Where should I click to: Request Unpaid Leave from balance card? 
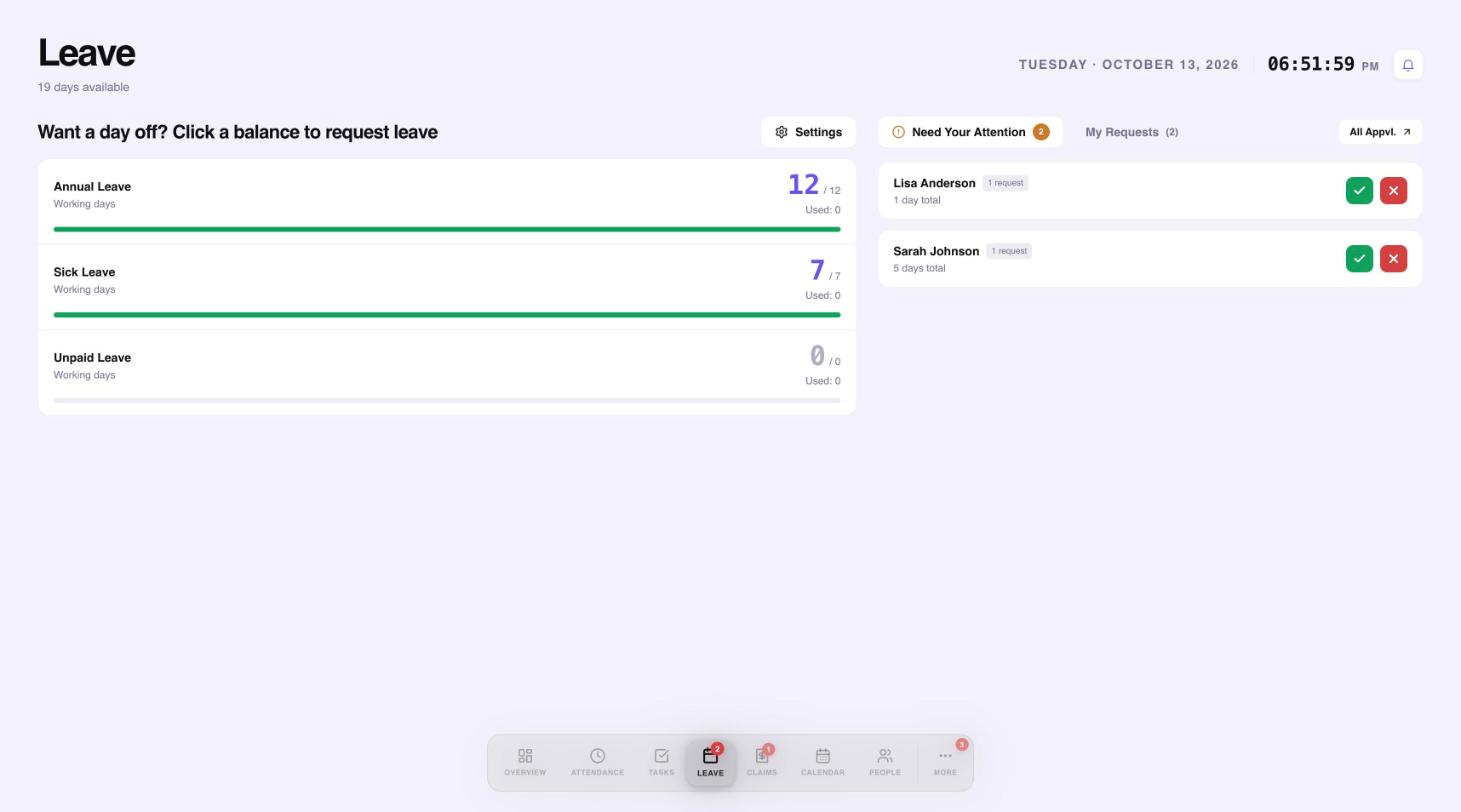click(x=447, y=372)
